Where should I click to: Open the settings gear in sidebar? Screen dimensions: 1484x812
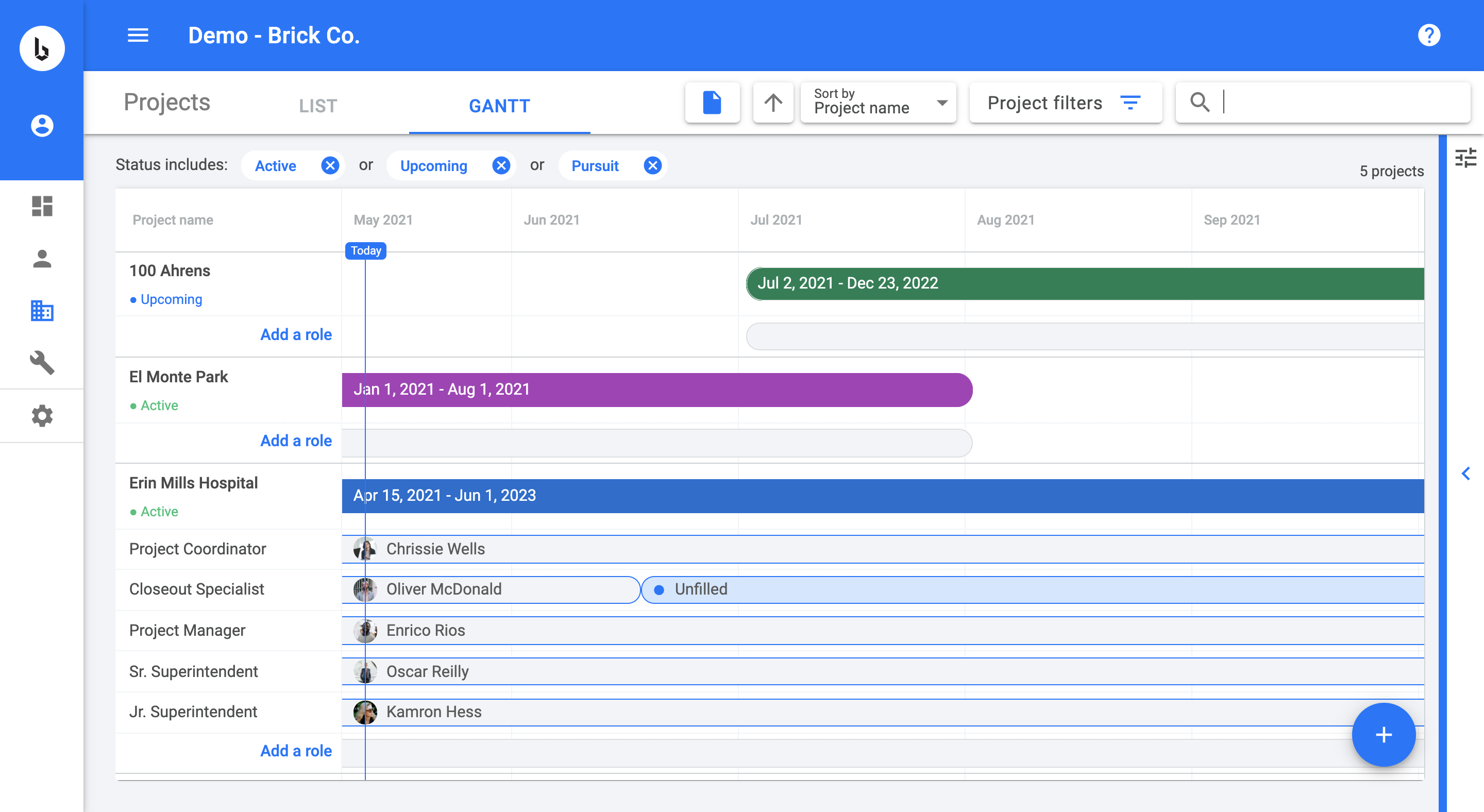(42, 416)
